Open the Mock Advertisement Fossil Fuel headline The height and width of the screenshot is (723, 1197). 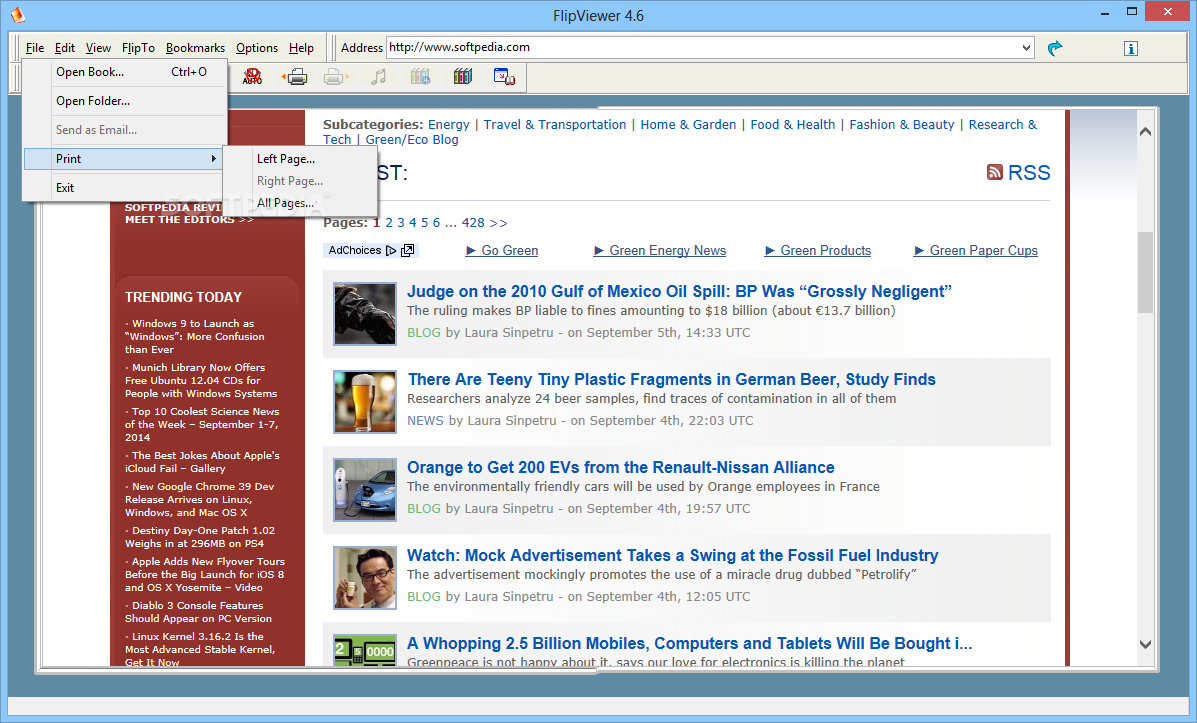pos(673,555)
